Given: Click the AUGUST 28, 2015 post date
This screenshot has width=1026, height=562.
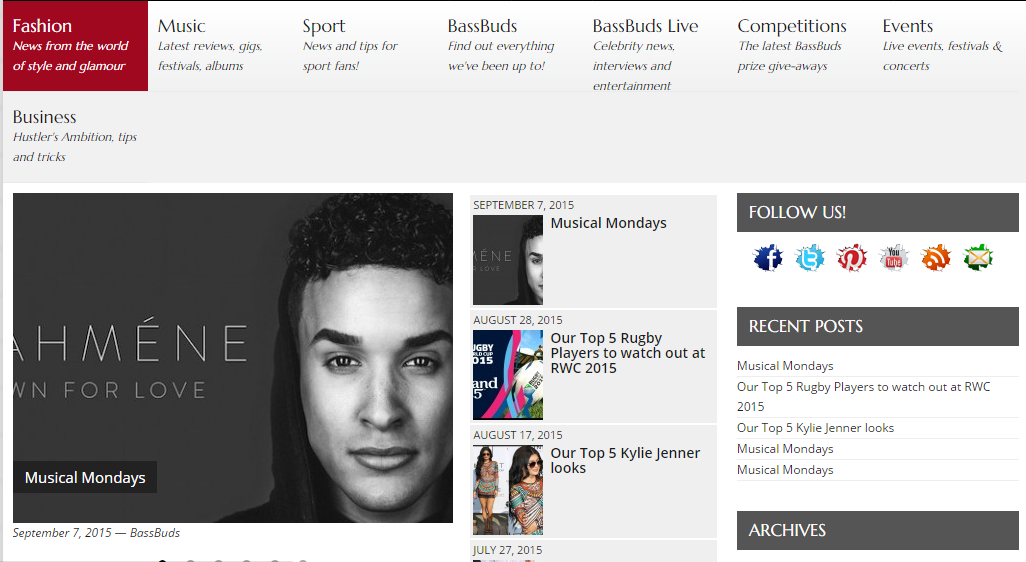Looking at the screenshot, I should coord(518,320).
